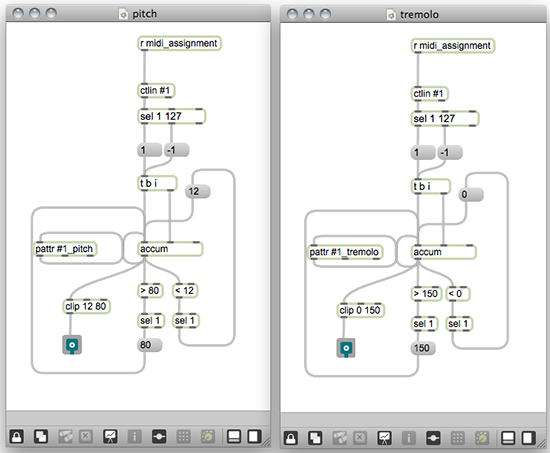Select the clip 0 150 object

[x=361, y=311]
